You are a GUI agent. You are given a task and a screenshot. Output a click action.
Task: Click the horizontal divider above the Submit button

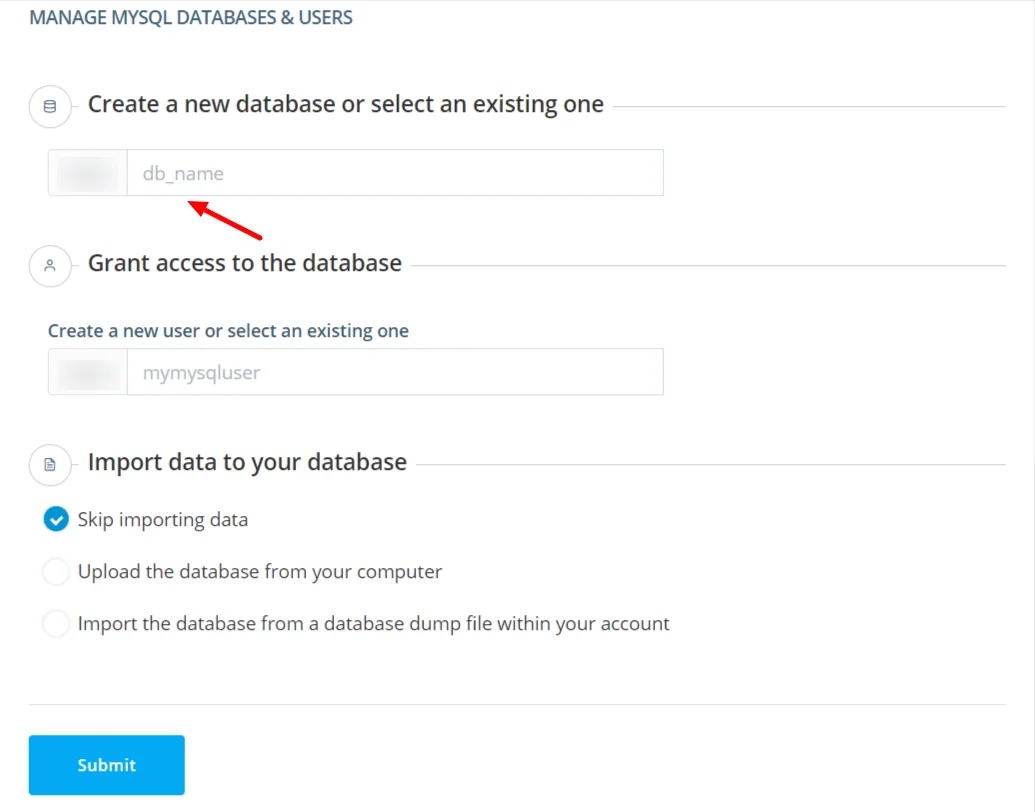517,704
